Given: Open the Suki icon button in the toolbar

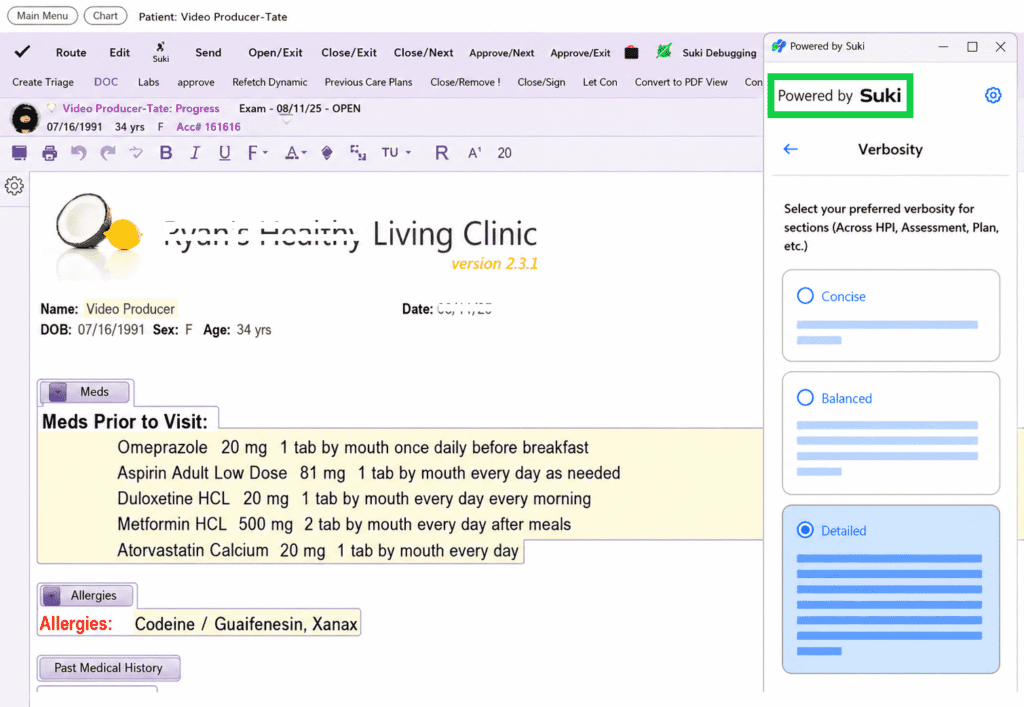Looking at the screenshot, I should pyautogui.click(x=161, y=52).
